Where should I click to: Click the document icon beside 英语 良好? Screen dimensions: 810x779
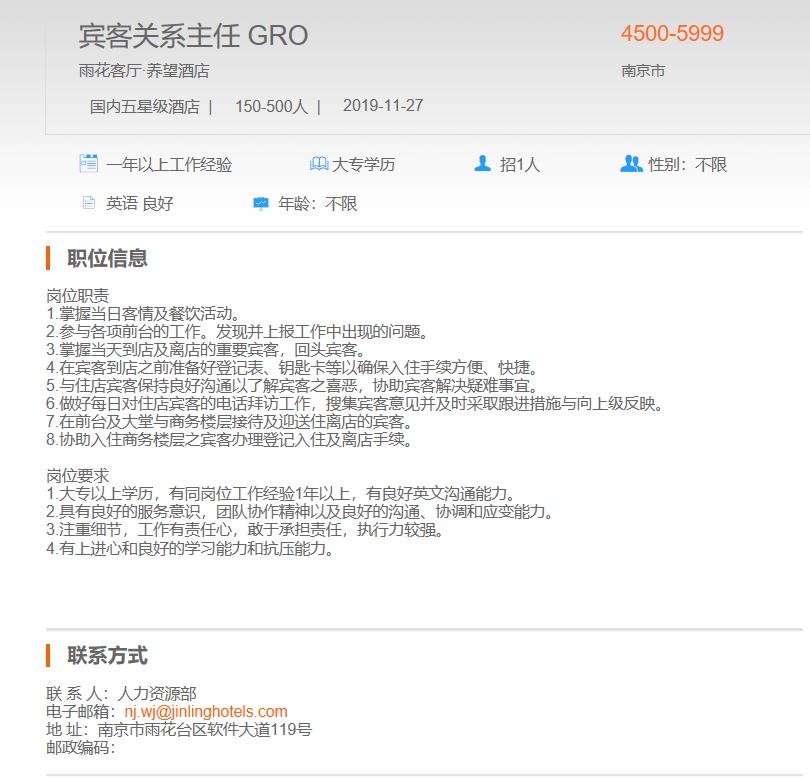tap(88, 203)
